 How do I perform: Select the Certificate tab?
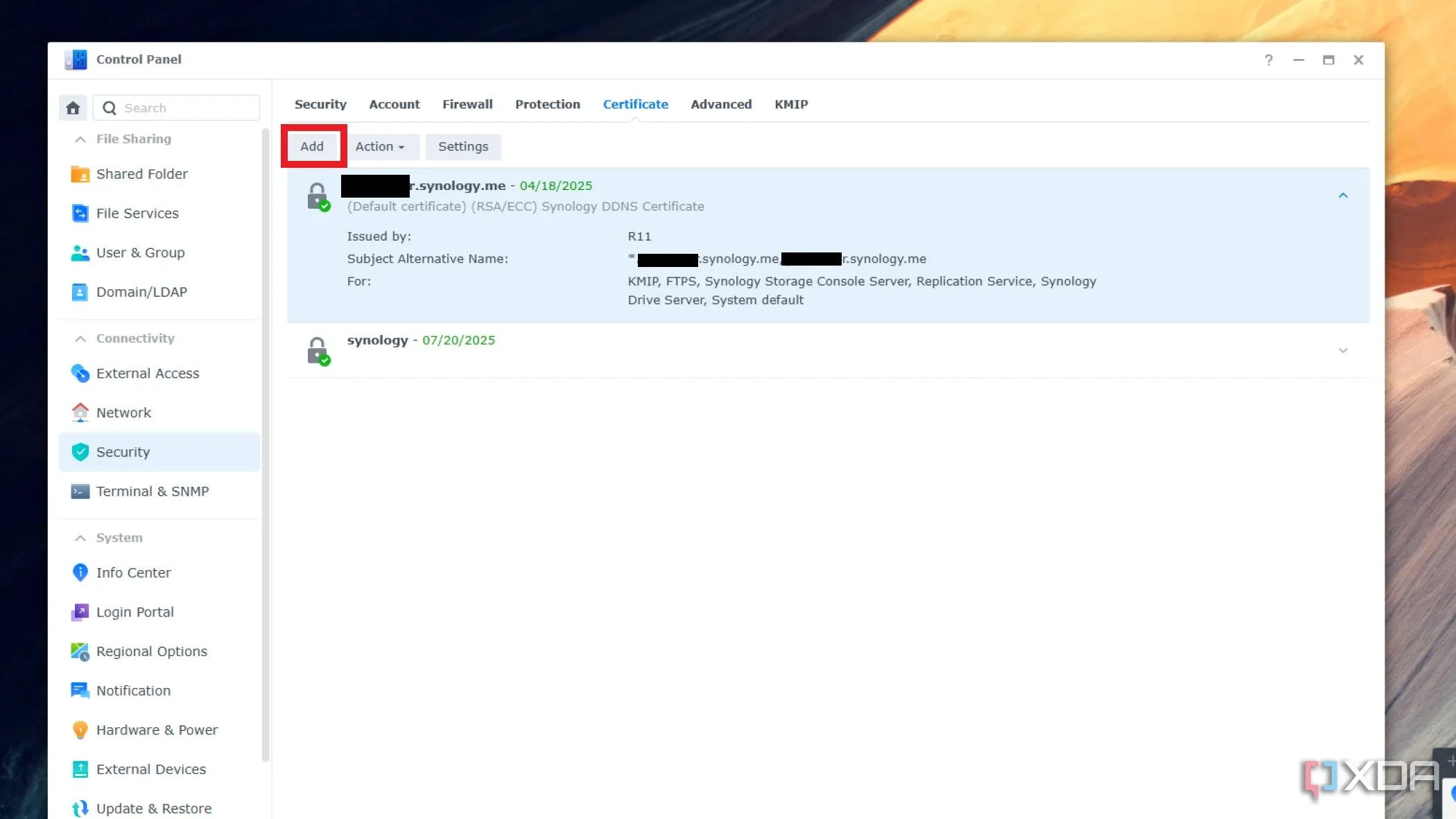pyautogui.click(x=635, y=104)
